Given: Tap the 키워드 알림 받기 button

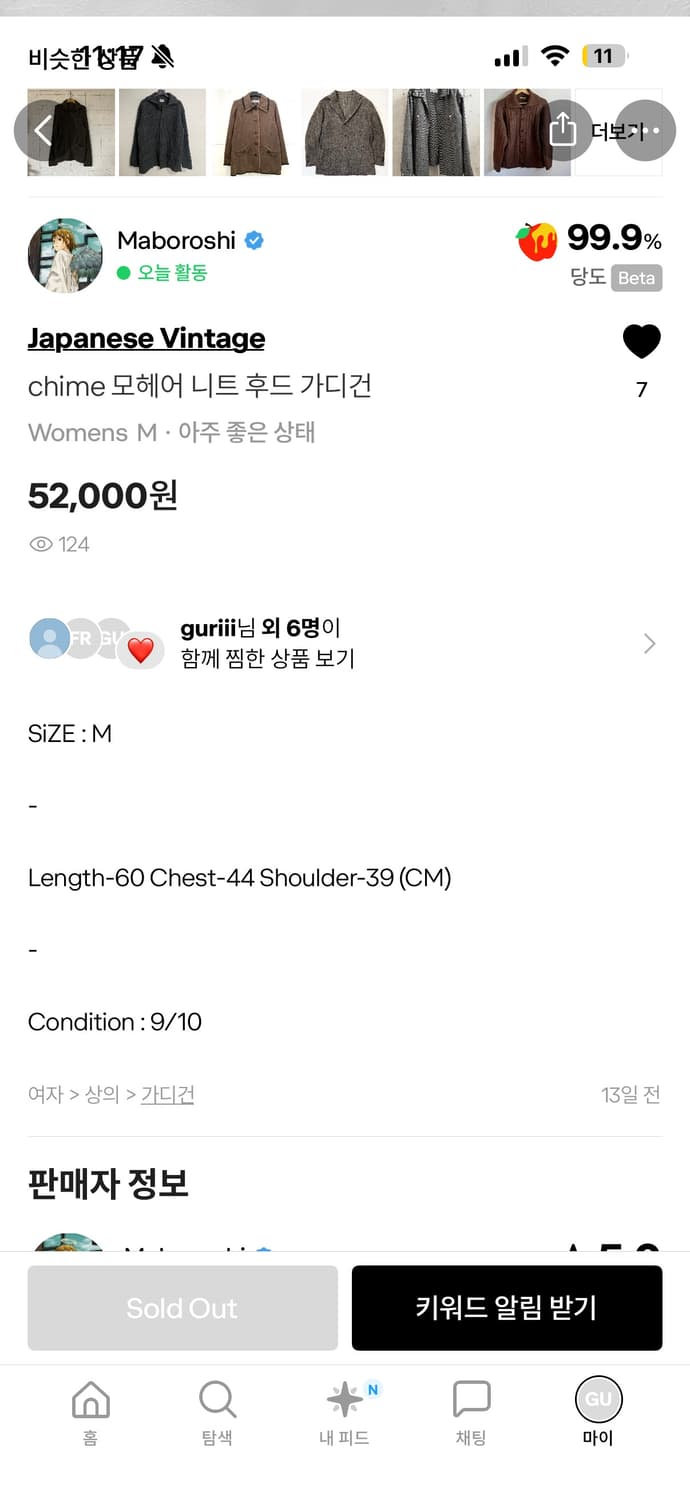Looking at the screenshot, I should click(x=507, y=1308).
